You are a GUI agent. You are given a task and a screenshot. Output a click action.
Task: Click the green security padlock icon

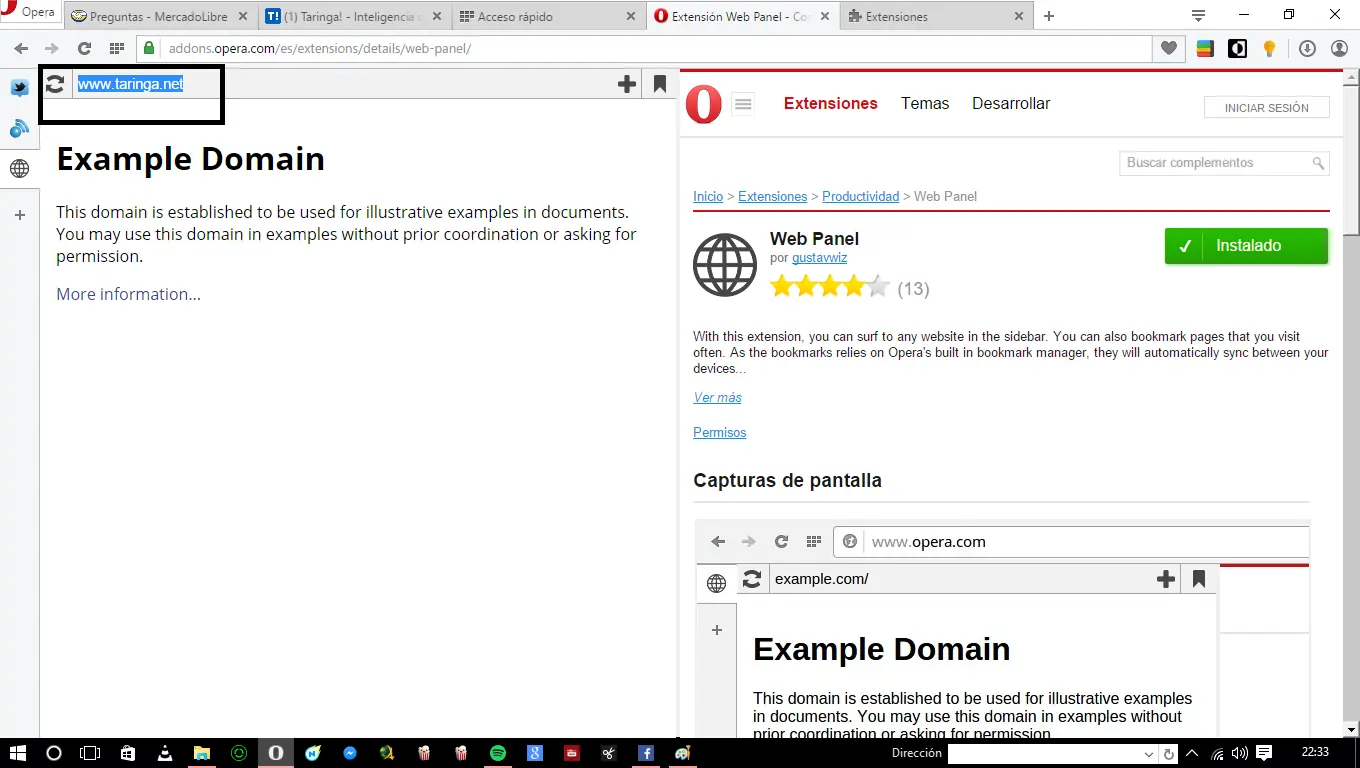[x=149, y=48]
